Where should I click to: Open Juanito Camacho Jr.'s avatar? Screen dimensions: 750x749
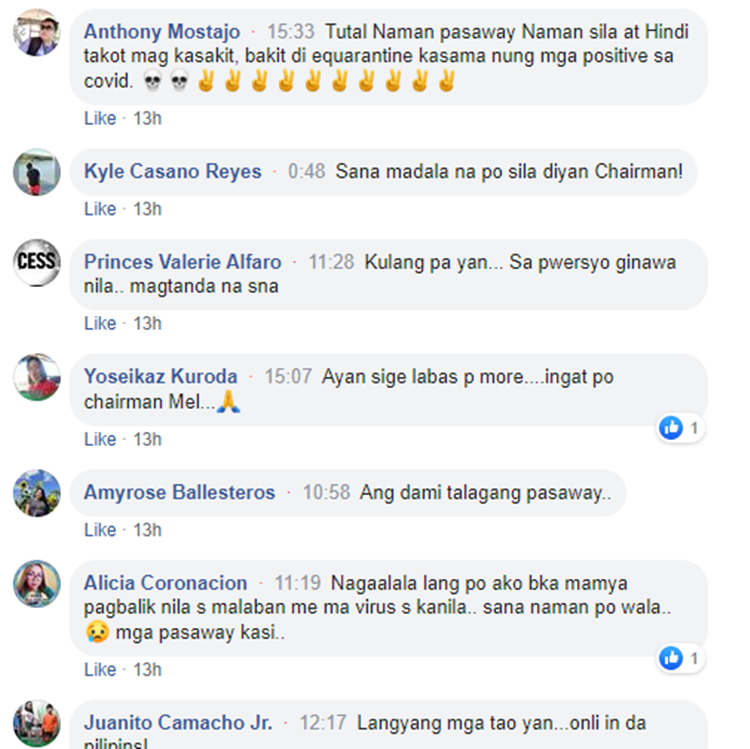click(37, 723)
